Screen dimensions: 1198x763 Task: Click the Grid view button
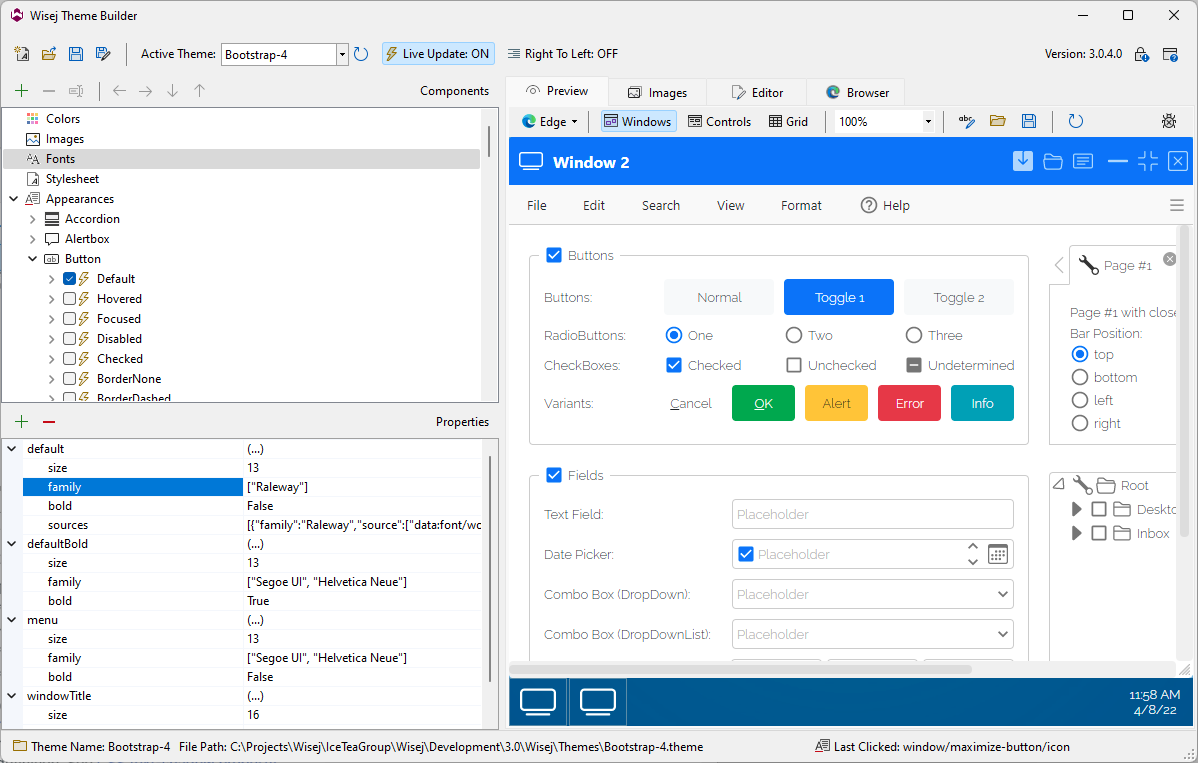788,121
